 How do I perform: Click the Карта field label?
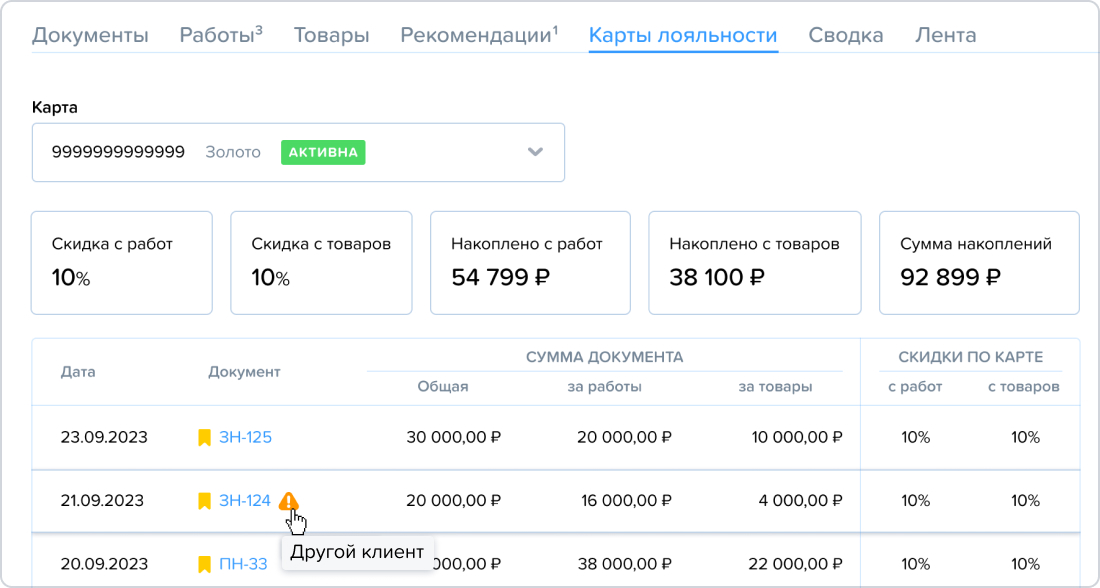(x=55, y=108)
